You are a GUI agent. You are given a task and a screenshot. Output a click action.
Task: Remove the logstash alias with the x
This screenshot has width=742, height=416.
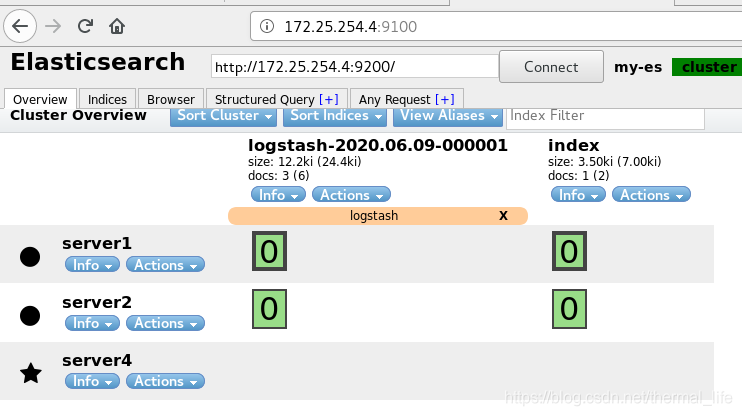pyautogui.click(x=503, y=216)
